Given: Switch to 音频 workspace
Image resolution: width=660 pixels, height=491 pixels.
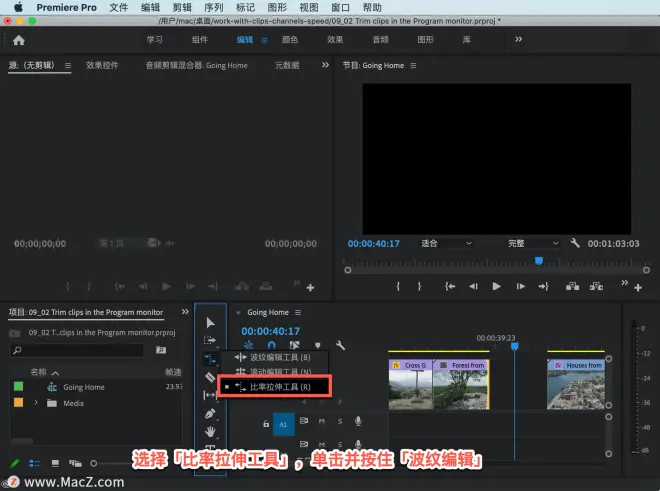Looking at the screenshot, I should [x=381, y=40].
